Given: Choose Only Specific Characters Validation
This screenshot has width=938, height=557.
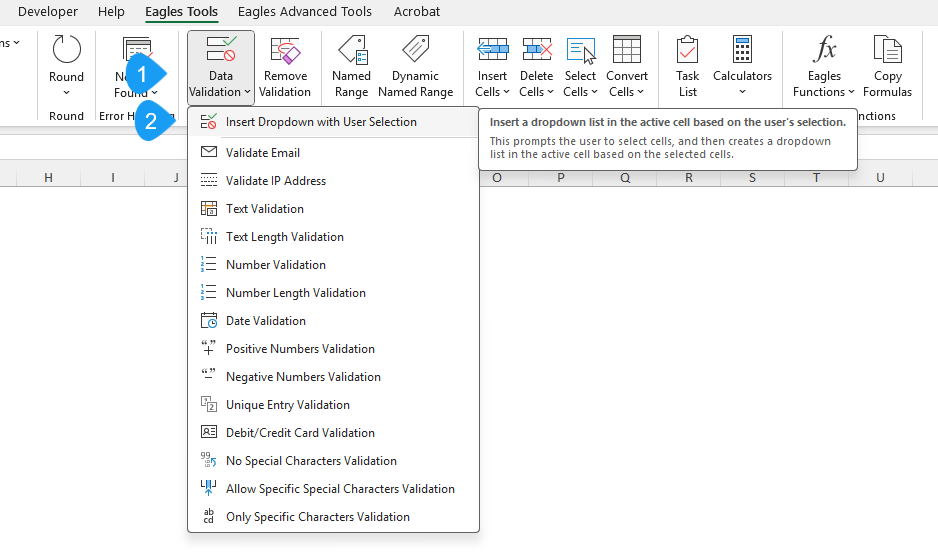Looking at the screenshot, I should click(x=333, y=517).
